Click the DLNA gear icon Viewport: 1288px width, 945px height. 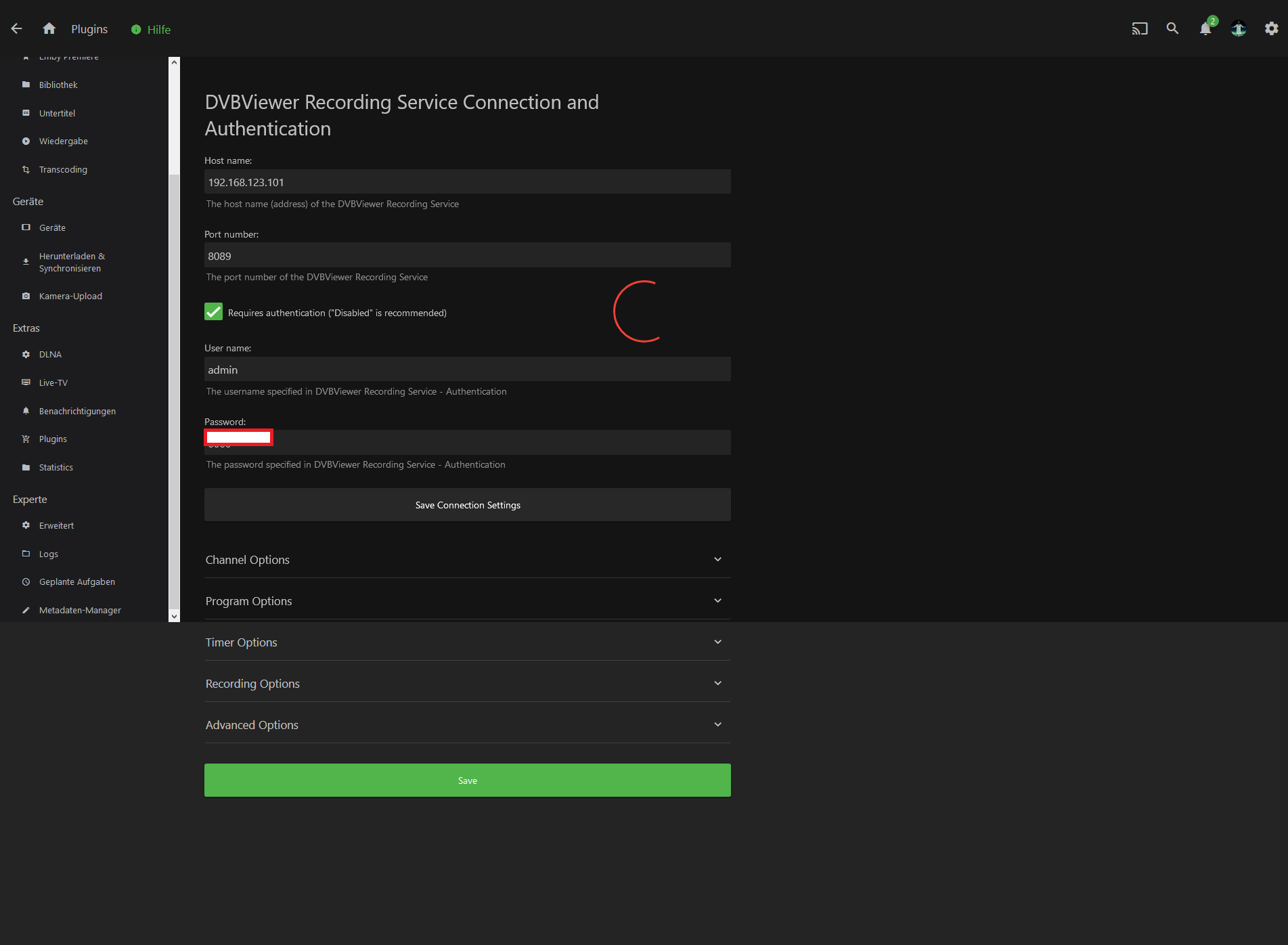(26, 354)
